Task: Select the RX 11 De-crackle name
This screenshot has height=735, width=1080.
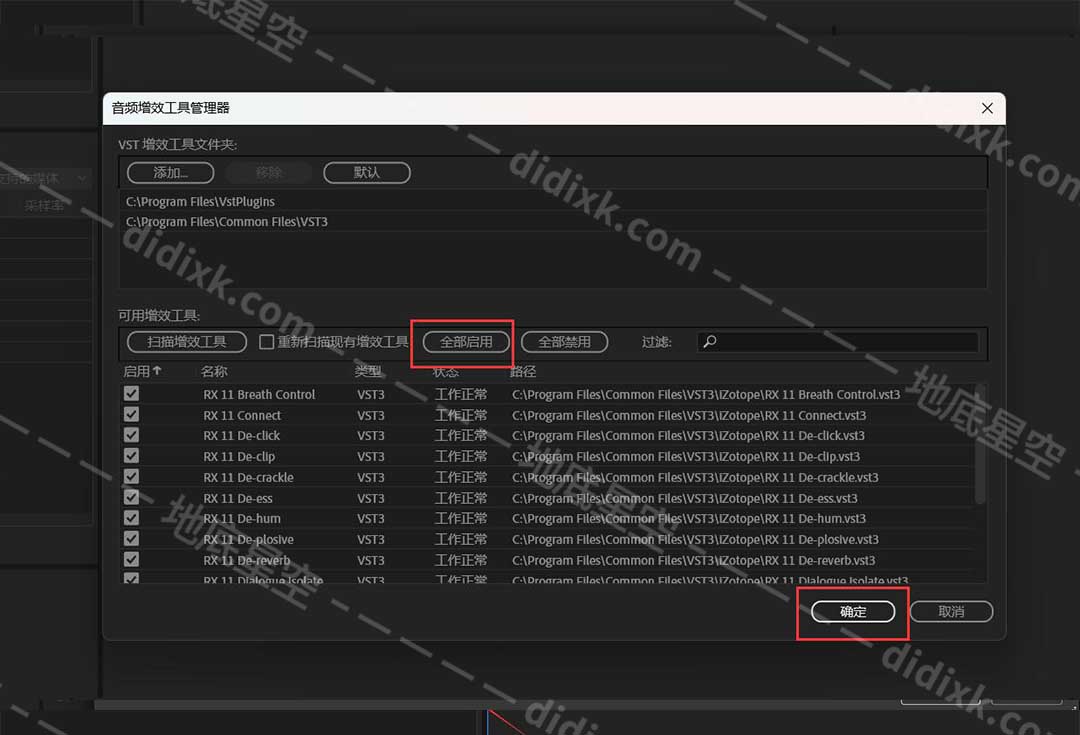Action: 248,477
